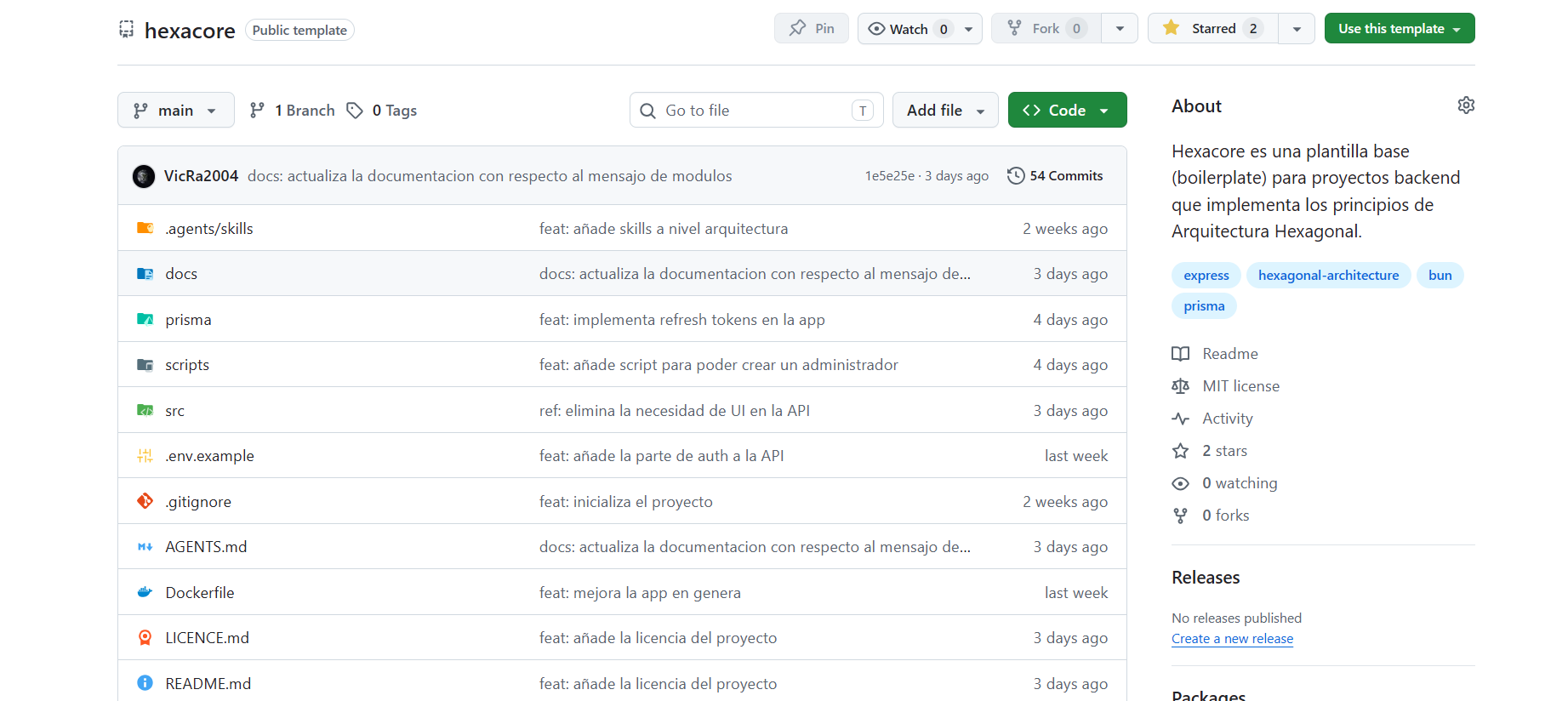
Task: Click the .gitignore git icon
Action: click(x=145, y=501)
